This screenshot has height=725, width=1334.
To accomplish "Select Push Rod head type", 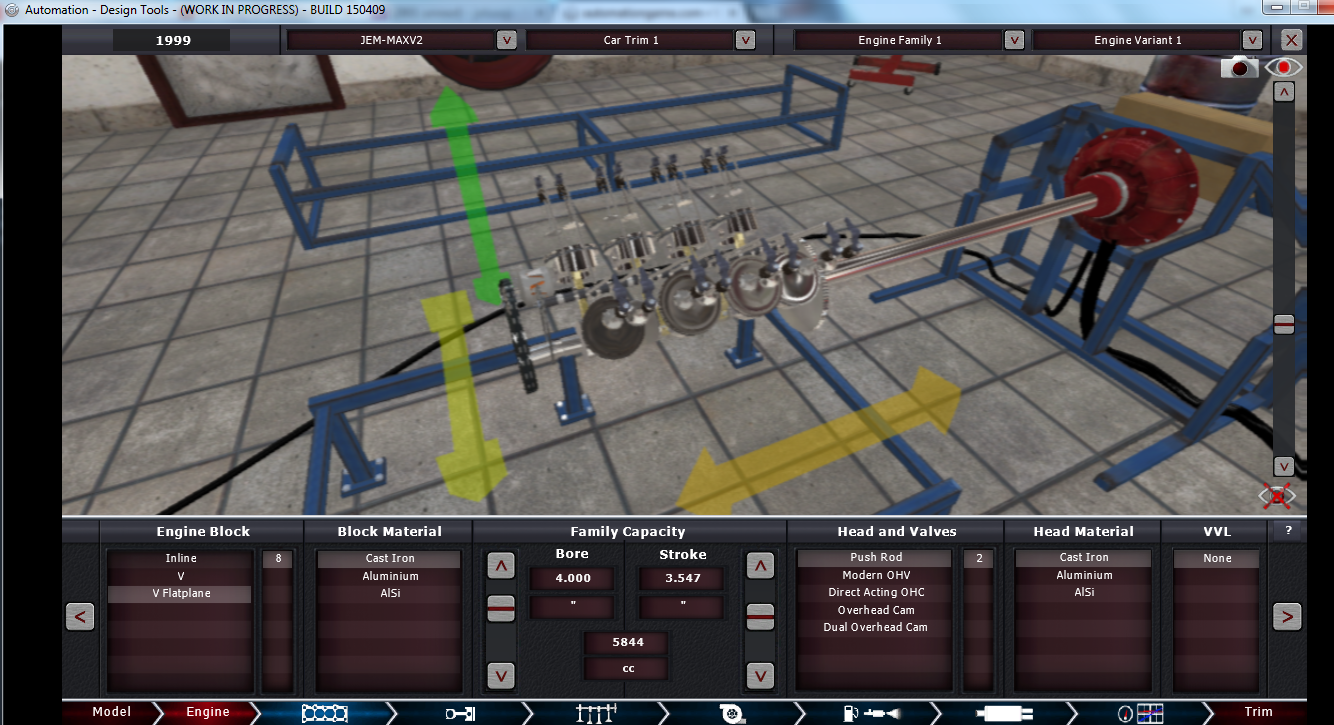I will (876, 557).
